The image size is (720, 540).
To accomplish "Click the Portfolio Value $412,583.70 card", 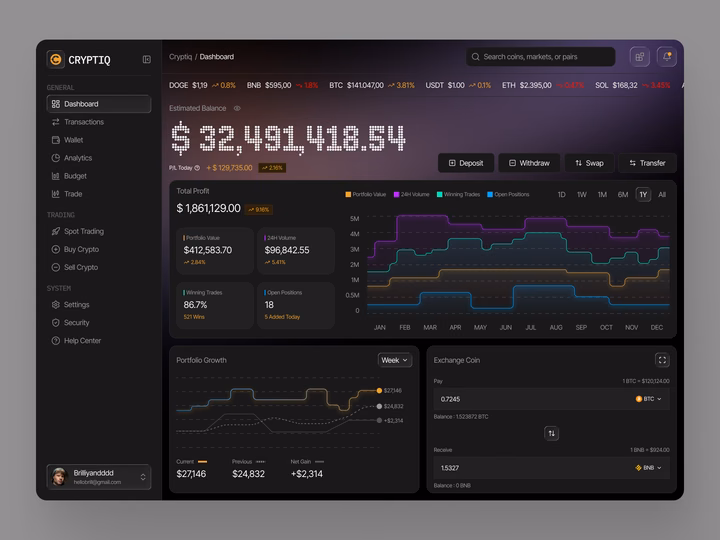I will click(x=215, y=251).
